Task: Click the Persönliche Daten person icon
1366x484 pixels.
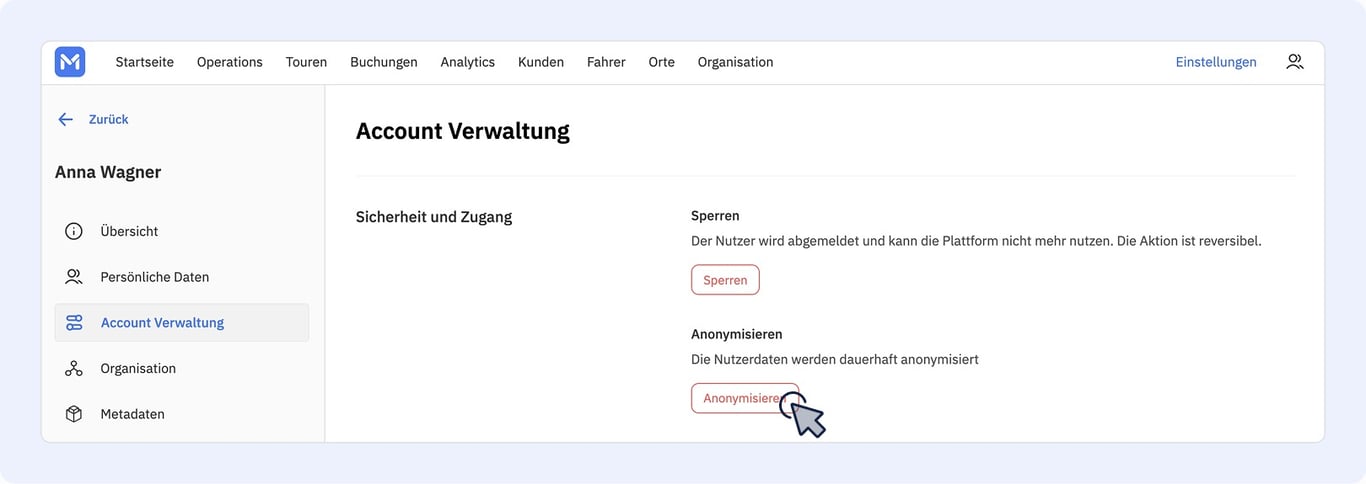Action: [x=74, y=277]
